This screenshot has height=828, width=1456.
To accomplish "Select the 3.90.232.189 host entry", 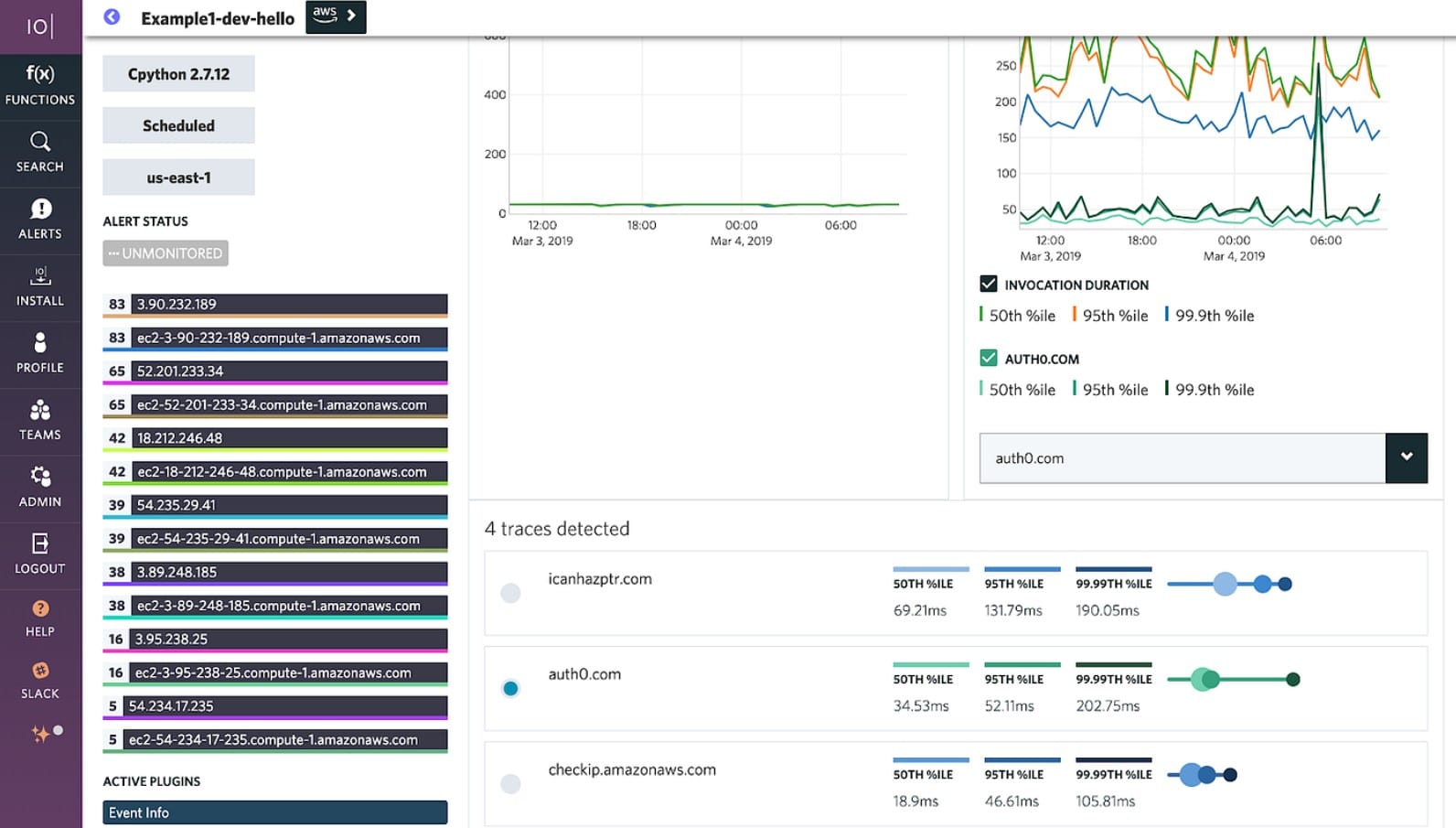I will tap(275, 305).
